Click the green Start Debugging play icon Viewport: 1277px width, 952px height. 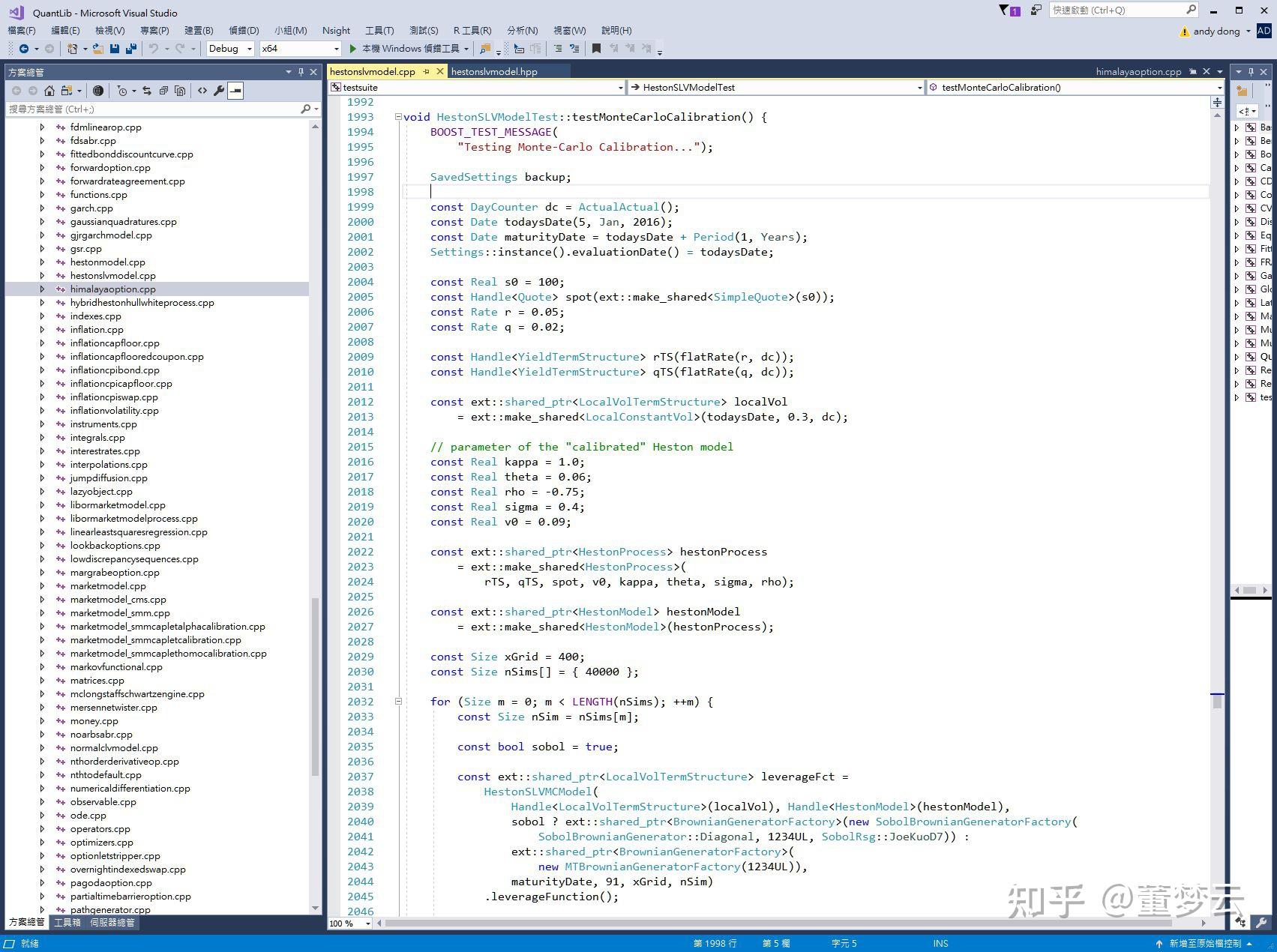tap(353, 49)
